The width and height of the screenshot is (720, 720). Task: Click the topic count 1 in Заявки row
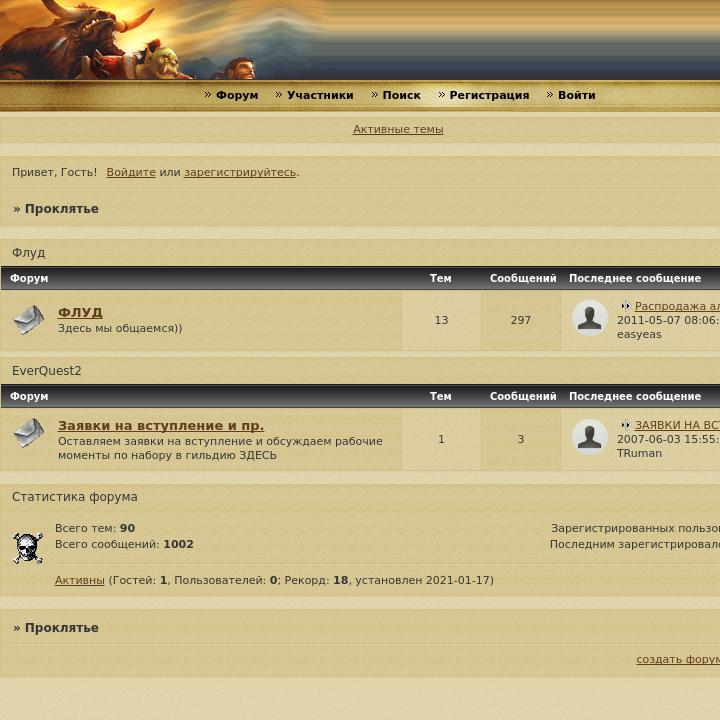point(441,439)
